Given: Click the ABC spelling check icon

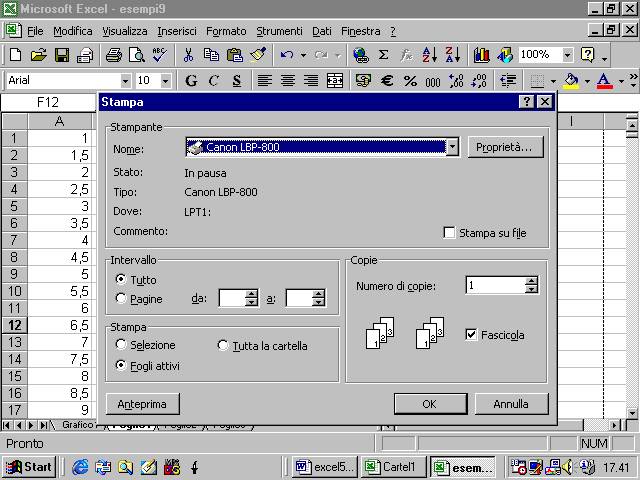Looking at the screenshot, I should [159, 55].
